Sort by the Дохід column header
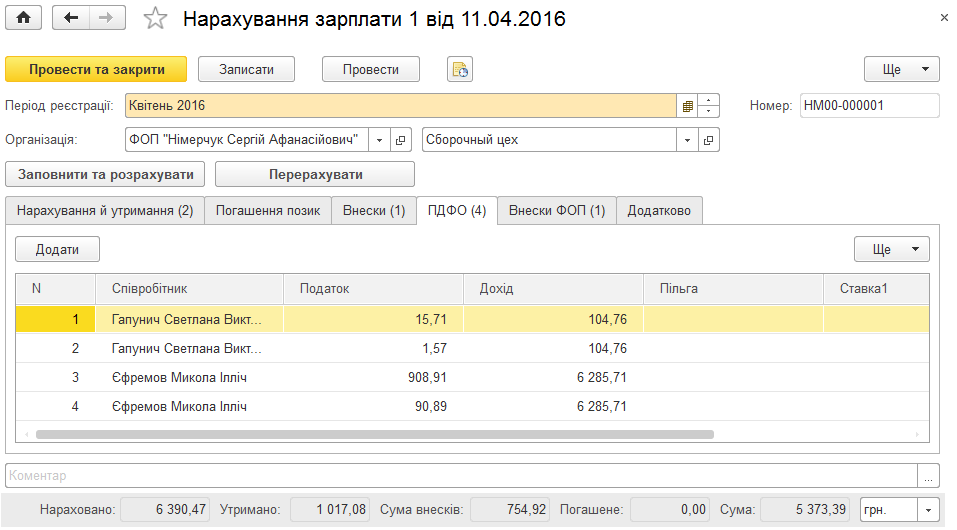957x530 pixels. pyautogui.click(x=554, y=289)
